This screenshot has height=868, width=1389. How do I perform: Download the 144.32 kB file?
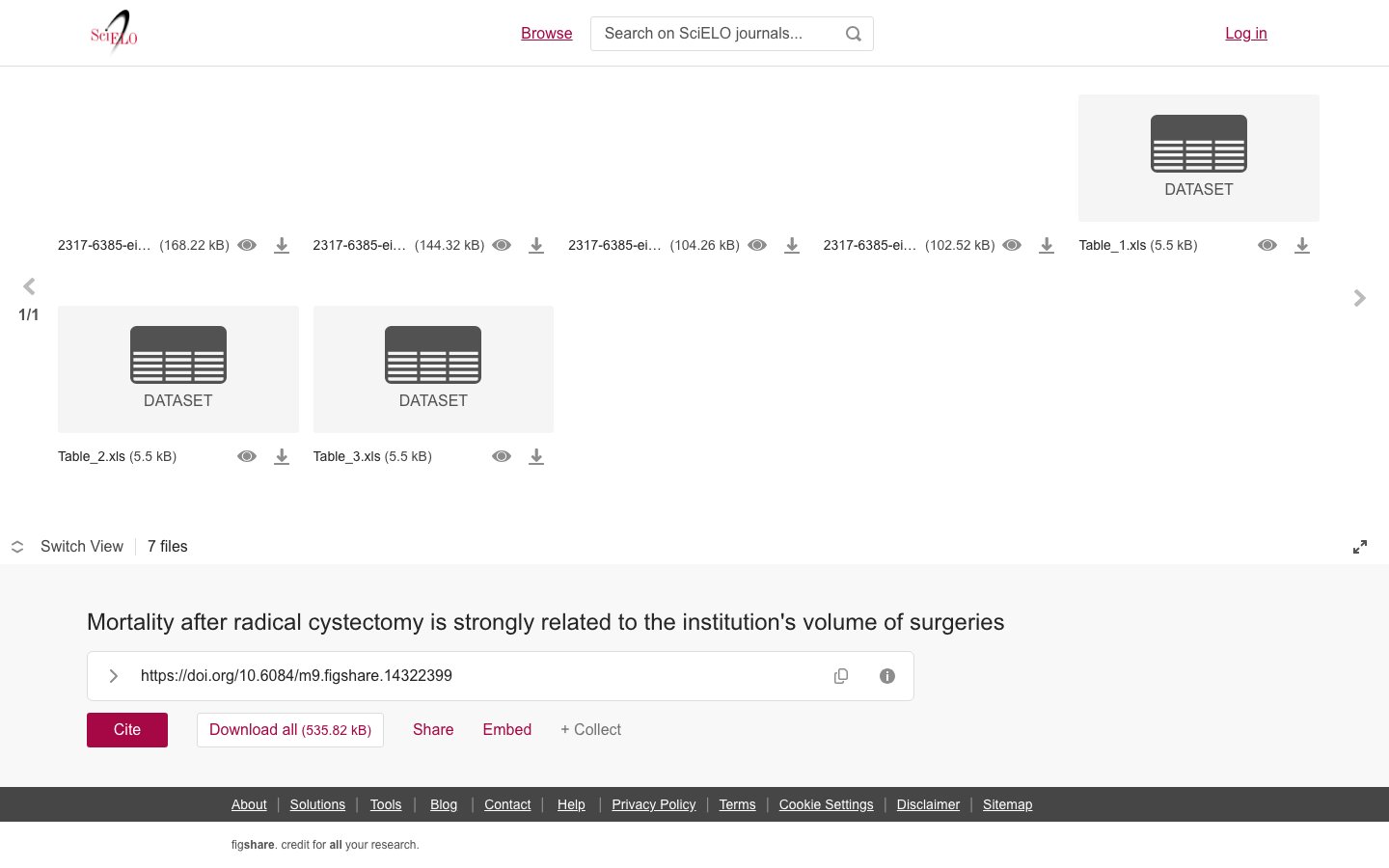click(x=536, y=245)
